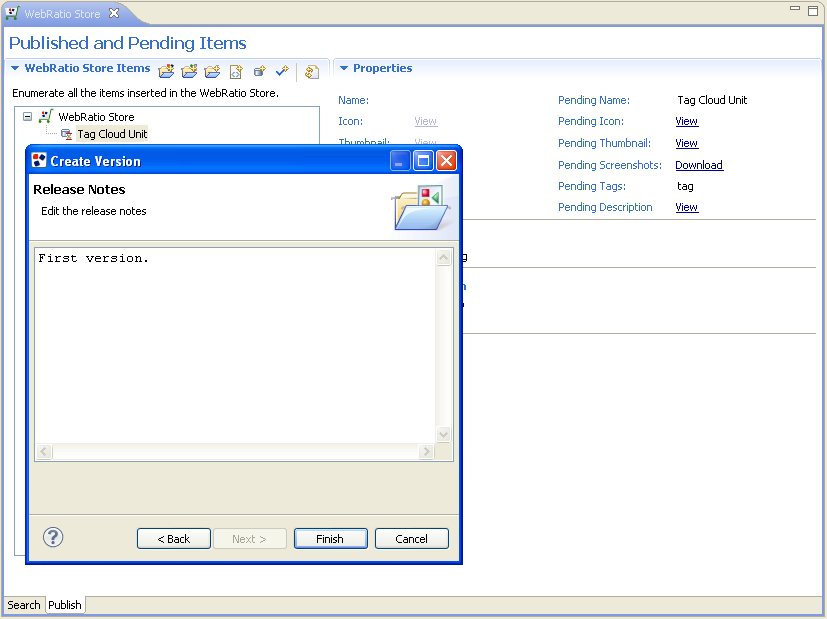This screenshot has height=619, width=827.
Task: Select the Tag Cloud Unit tree item
Action: click(x=112, y=134)
